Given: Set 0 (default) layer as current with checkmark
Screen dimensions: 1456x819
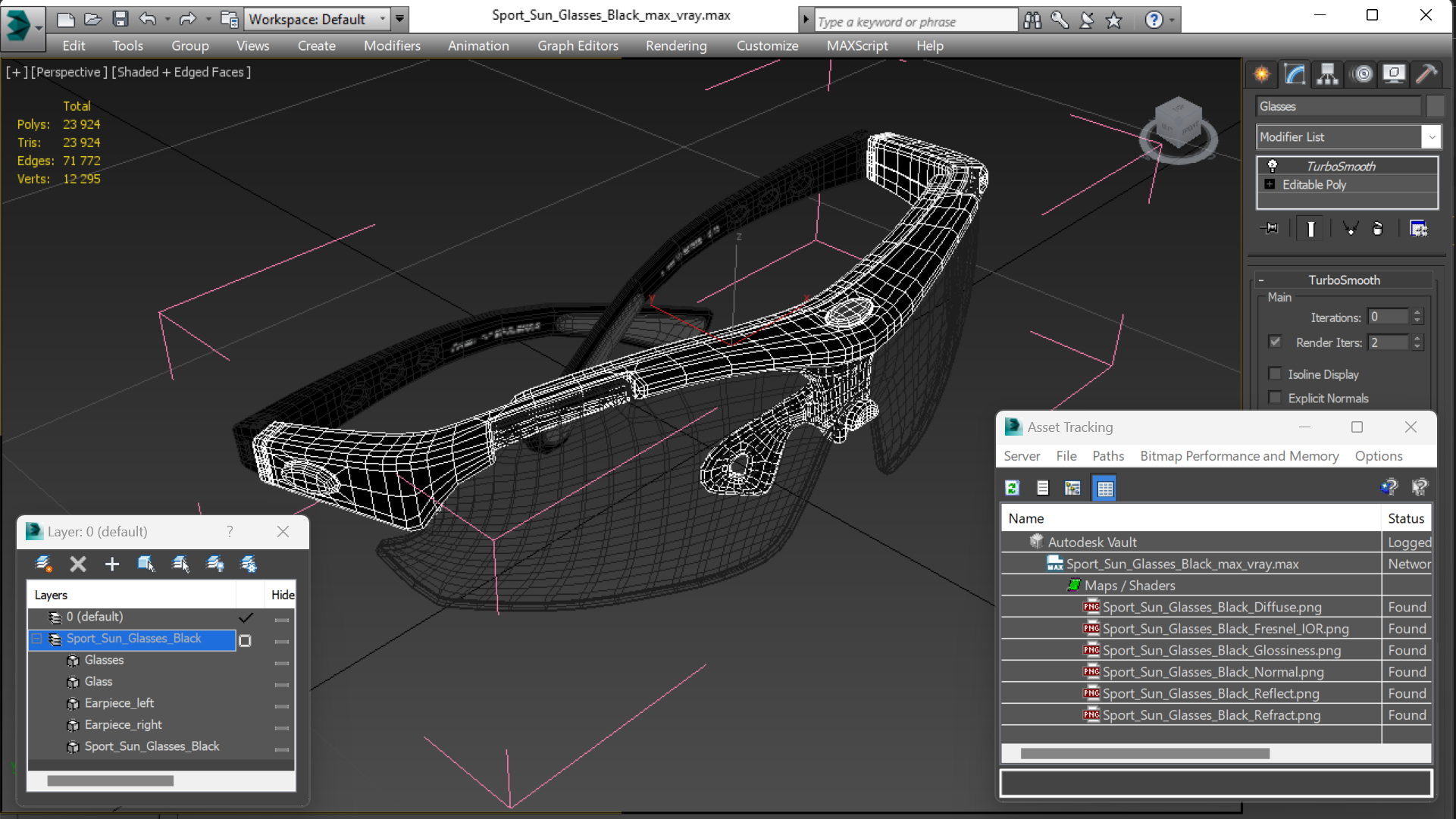Looking at the screenshot, I should (246, 617).
